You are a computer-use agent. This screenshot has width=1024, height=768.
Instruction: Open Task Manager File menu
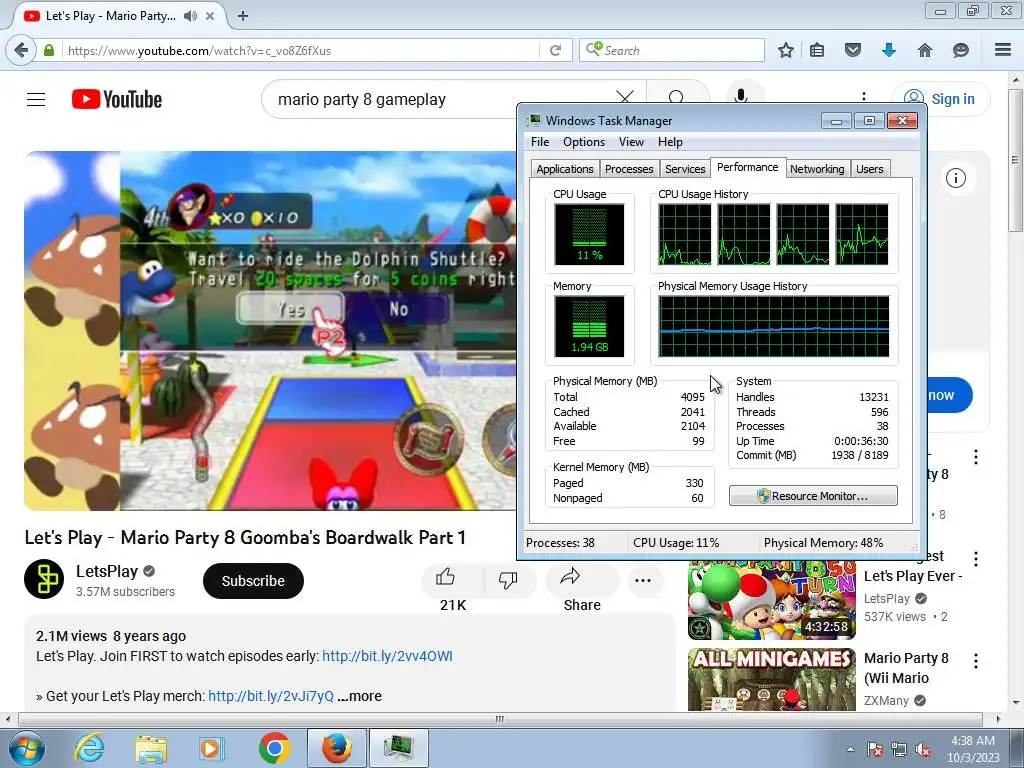tap(540, 142)
